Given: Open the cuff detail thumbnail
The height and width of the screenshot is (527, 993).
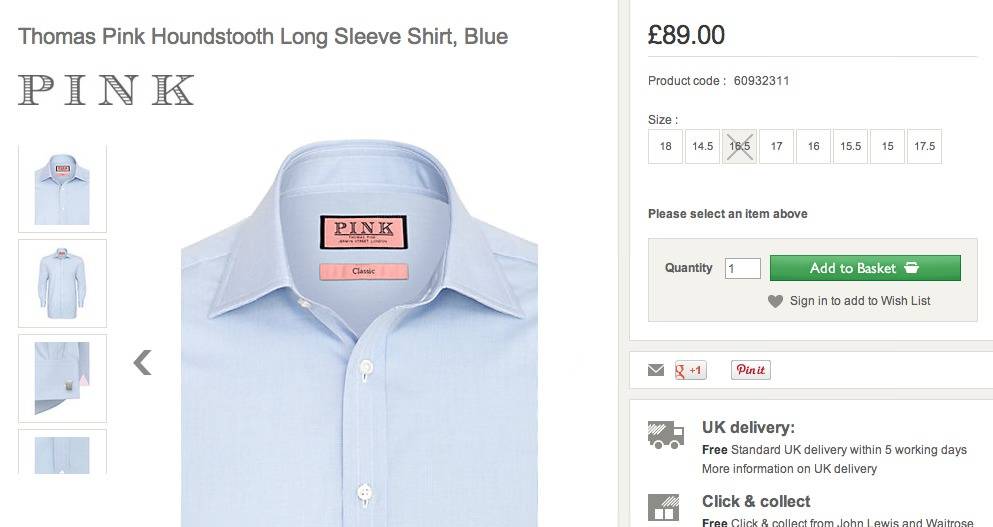Looking at the screenshot, I should click(x=62, y=378).
